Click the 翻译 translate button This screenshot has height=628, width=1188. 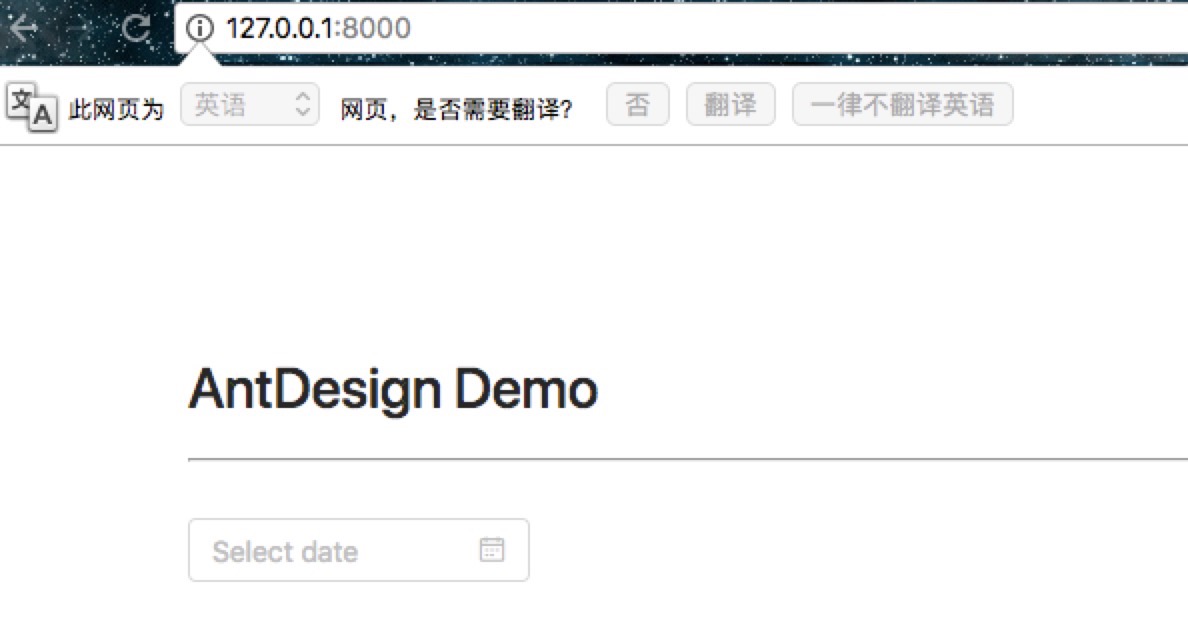pos(730,105)
